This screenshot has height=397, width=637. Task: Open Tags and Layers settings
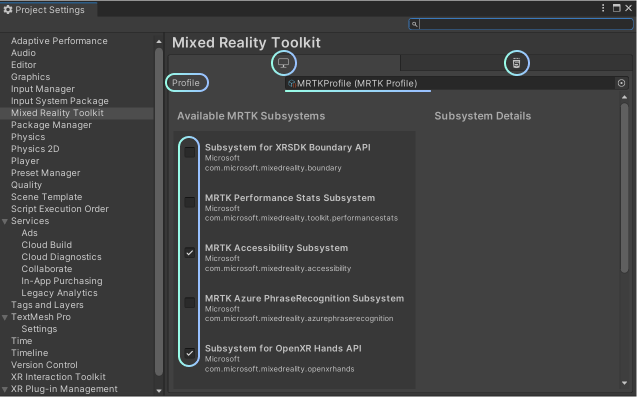click(47, 305)
